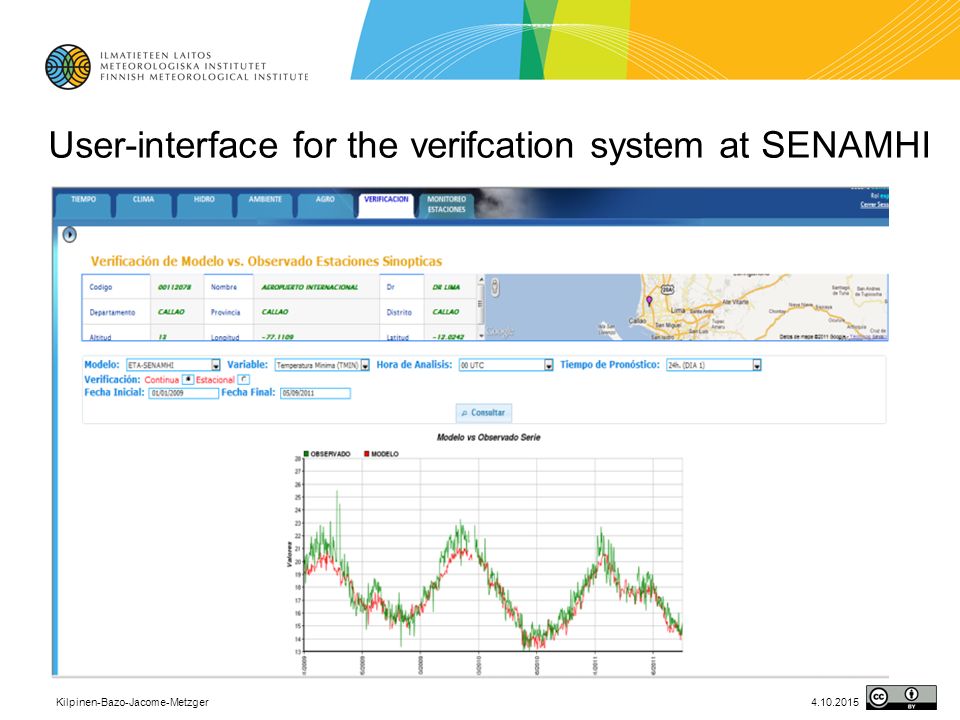960x720 pixels.
Task: Click the map zoom control
Action: click(x=495, y=287)
